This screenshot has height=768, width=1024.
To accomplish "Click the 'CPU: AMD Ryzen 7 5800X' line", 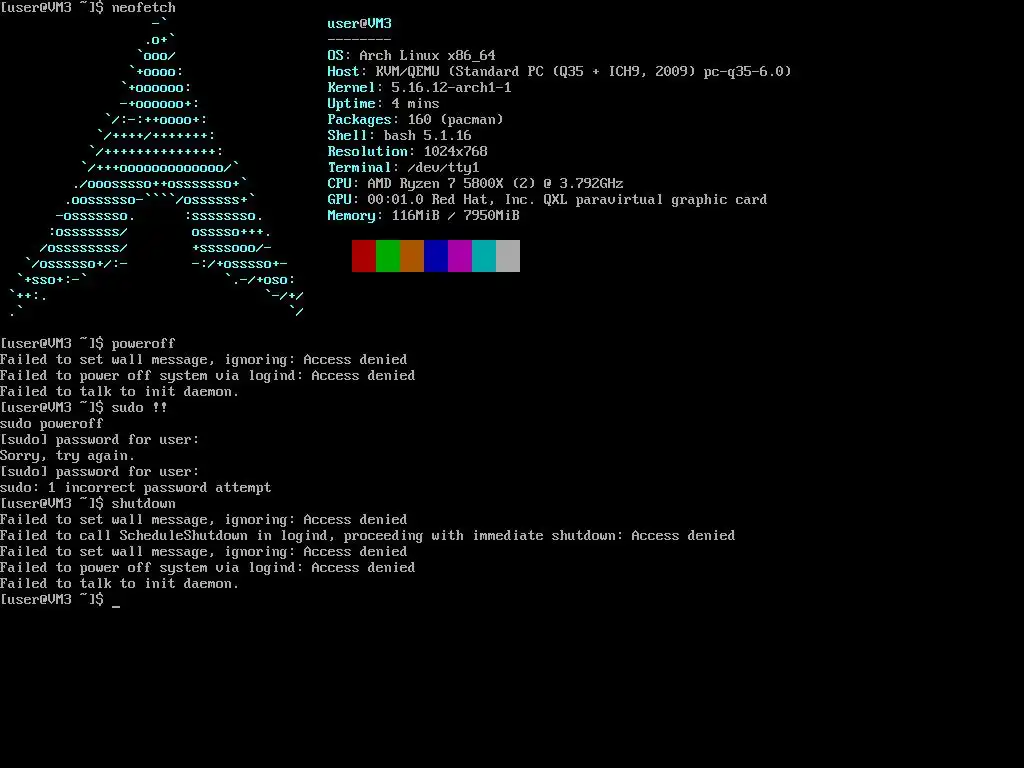I will tap(475, 184).
